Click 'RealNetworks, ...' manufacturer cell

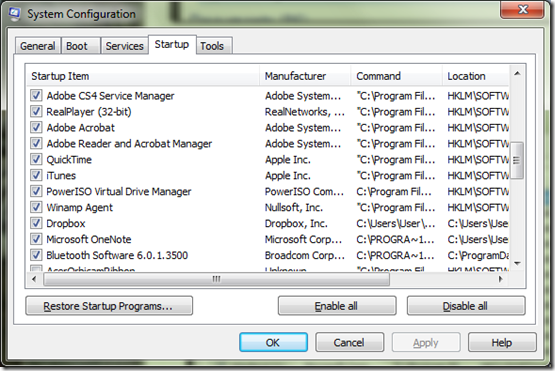(x=305, y=112)
